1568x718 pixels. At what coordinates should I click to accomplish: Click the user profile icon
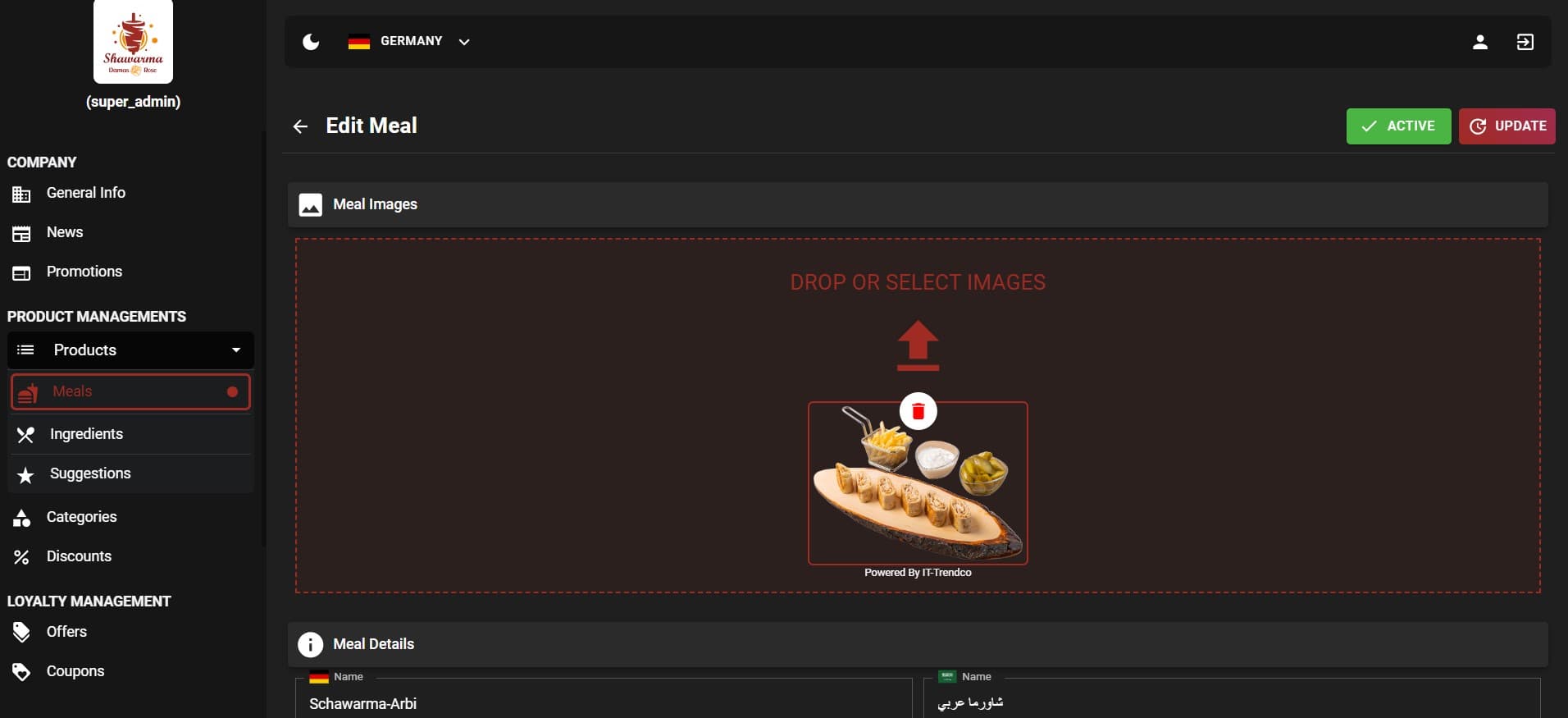[1479, 42]
